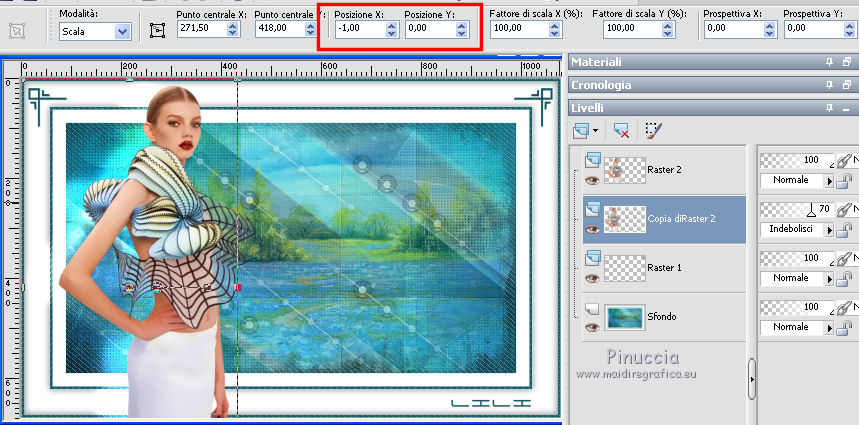
Task: Toggle the Sfondo layer link icon
Action: pos(845,307)
